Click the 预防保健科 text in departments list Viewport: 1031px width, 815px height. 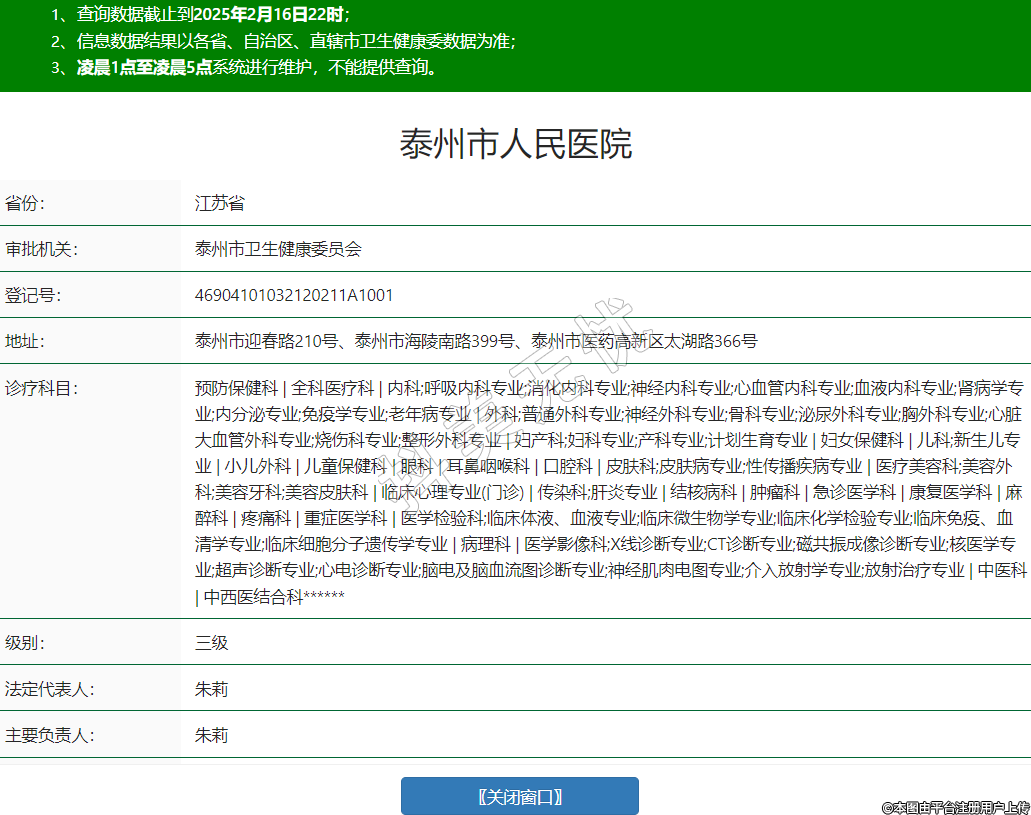click(236, 387)
